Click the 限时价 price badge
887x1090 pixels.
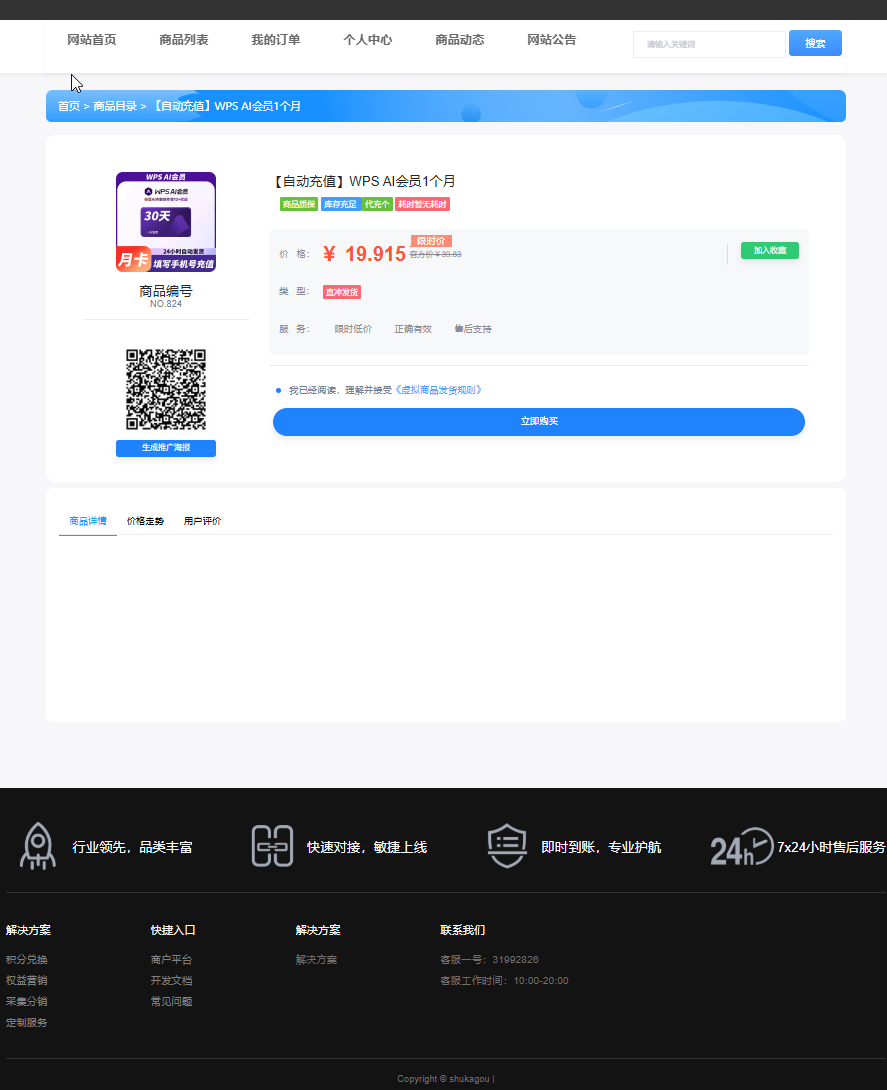(431, 241)
